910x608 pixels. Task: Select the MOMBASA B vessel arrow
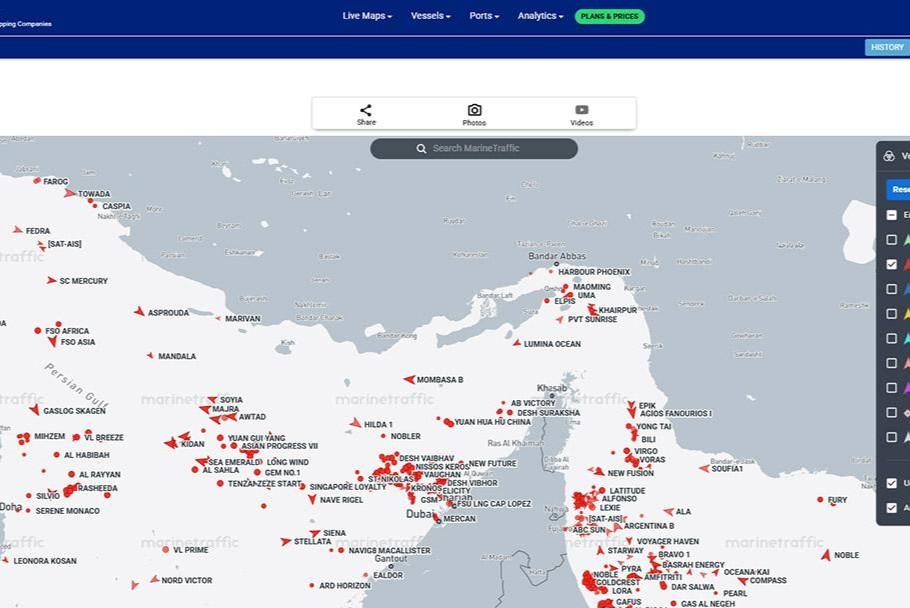coord(409,379)
